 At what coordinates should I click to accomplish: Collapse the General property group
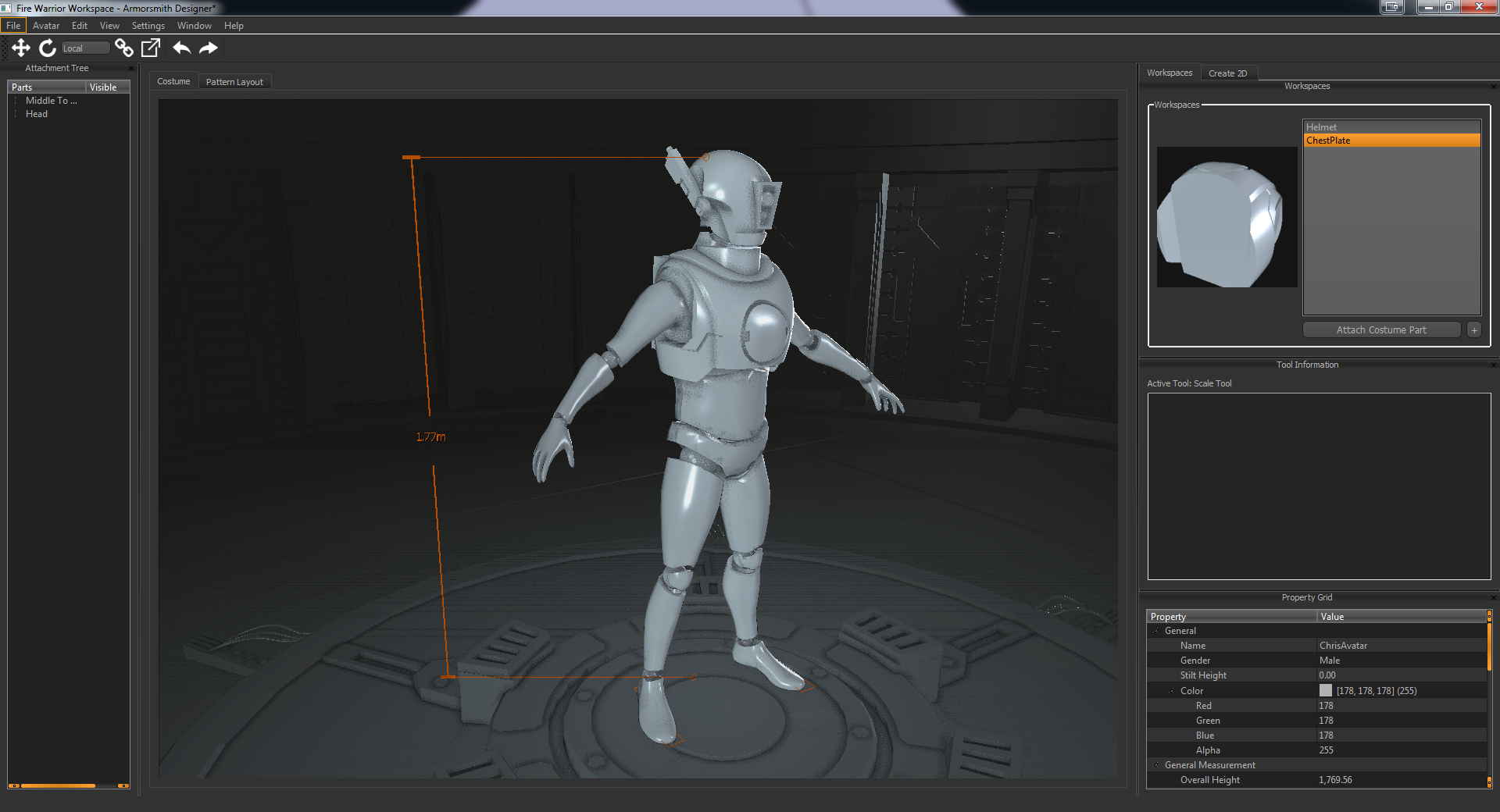1156,631
